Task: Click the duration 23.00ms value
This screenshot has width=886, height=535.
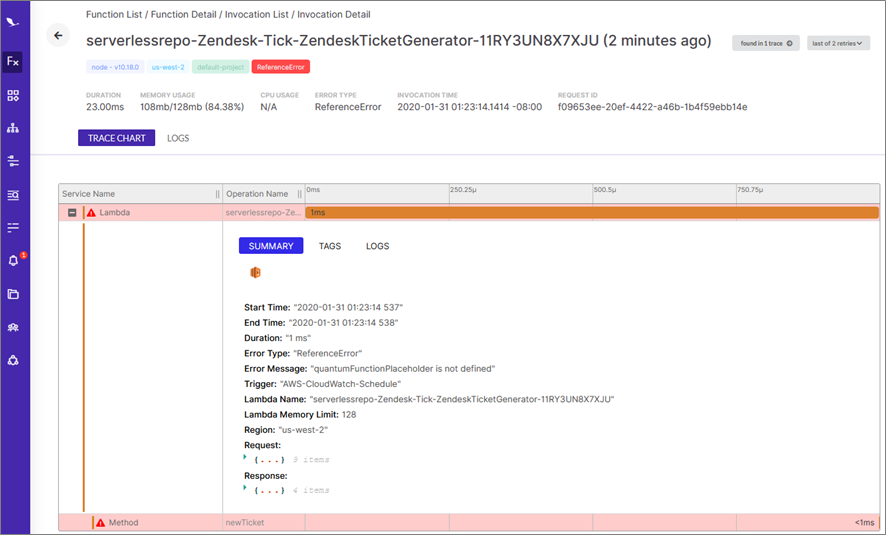Action: click(105, 107)
